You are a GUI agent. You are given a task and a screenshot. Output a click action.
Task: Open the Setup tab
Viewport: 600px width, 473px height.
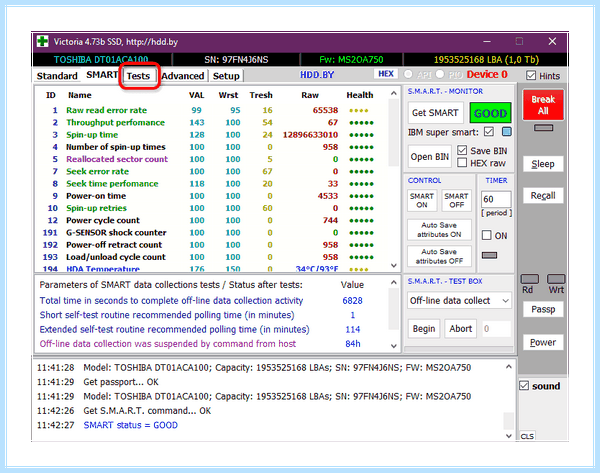[x=226, y=76]
